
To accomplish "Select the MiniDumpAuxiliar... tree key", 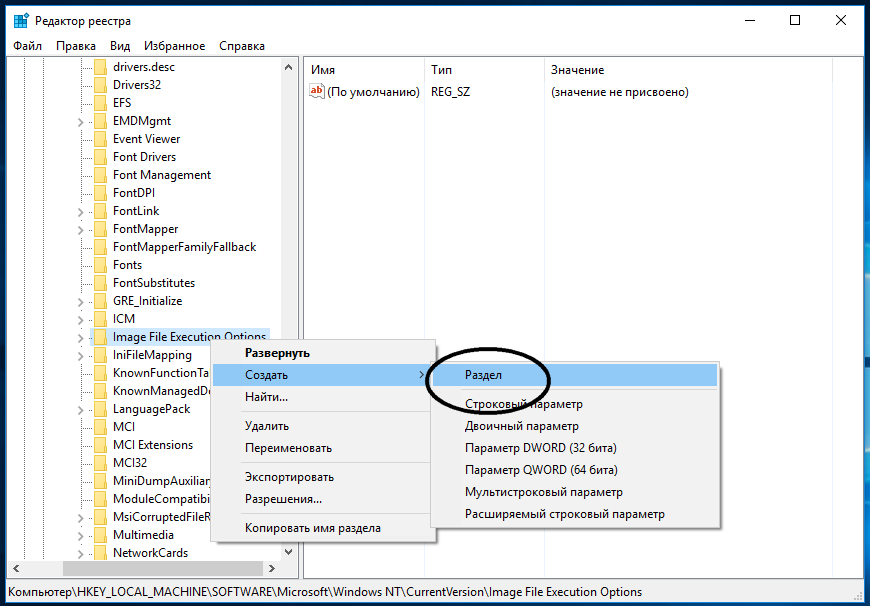I will (161, 481).
